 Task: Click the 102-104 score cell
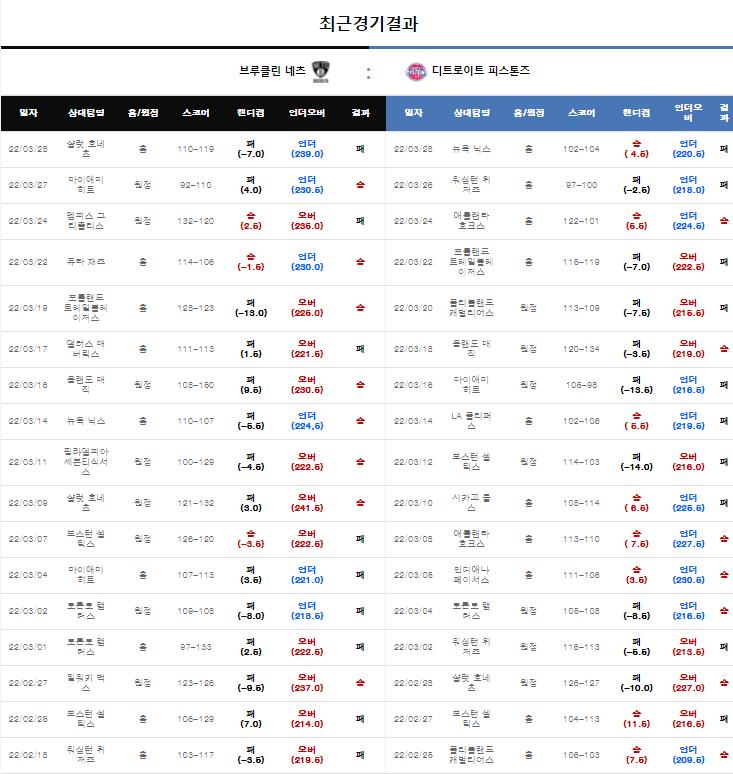[x=581, y=149]
